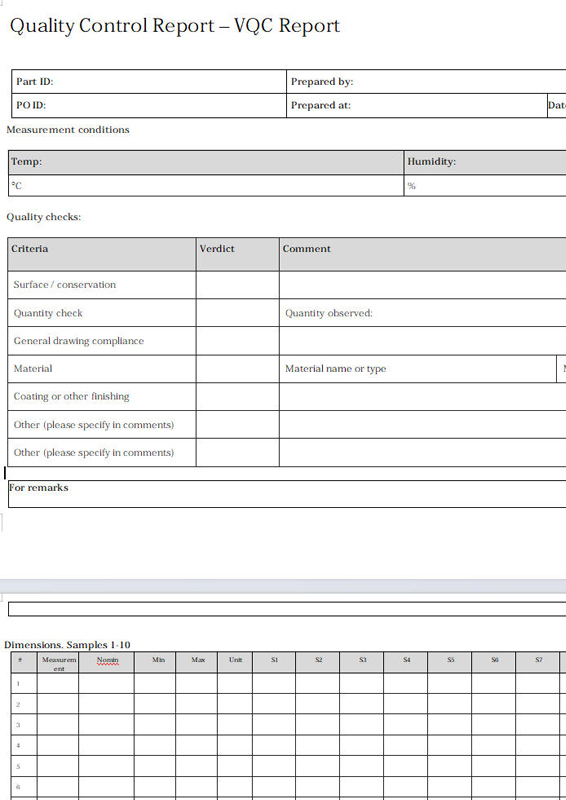Viewport: 566px width, 800px height.
Task: Click the Comment cell for Surface / conservation
Action: [x=423, y=285]
